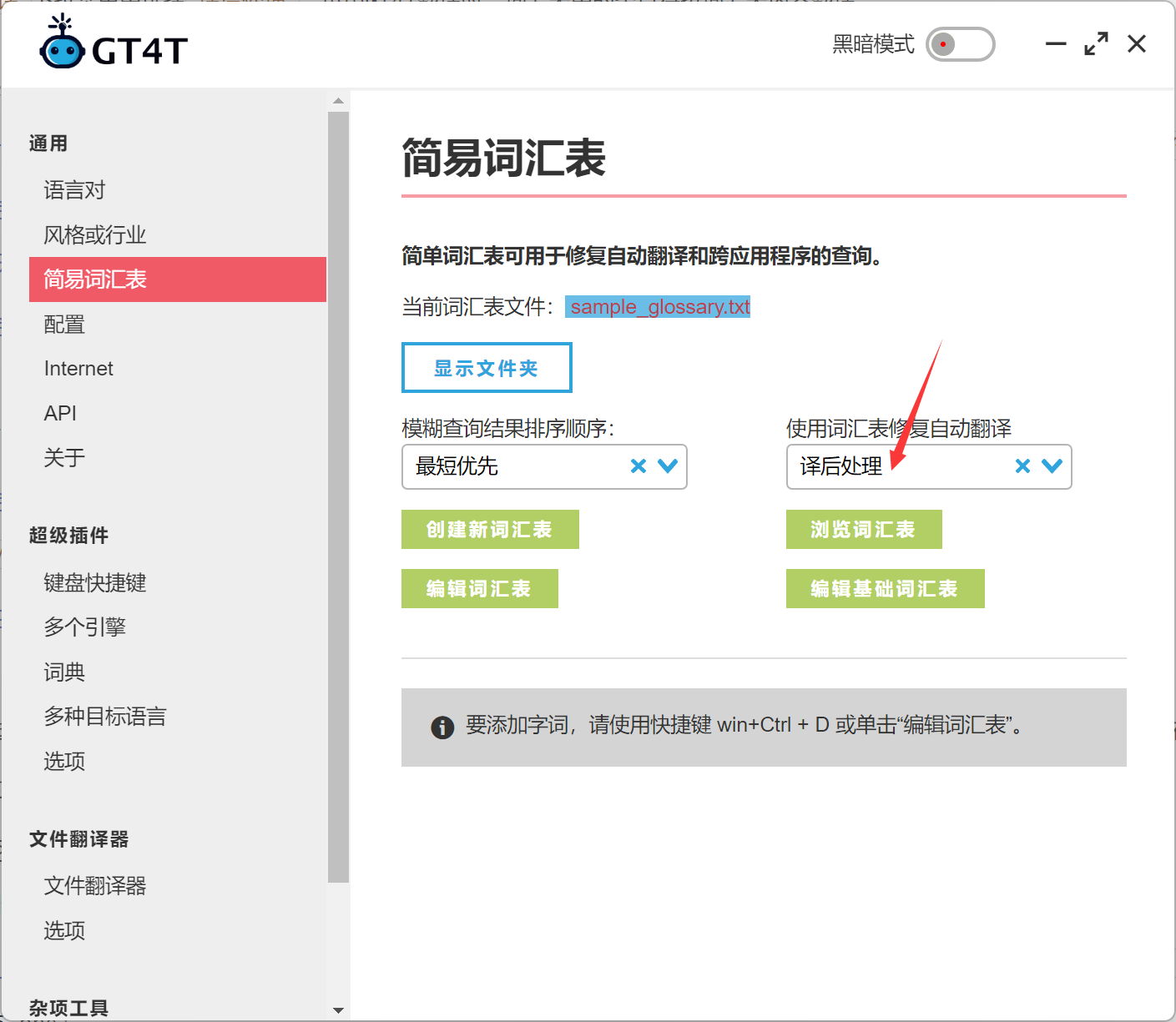Expand the 模糊查询结果排序顺序 dropdown
Screen dimensions: 1176x1022
[667, 466]
